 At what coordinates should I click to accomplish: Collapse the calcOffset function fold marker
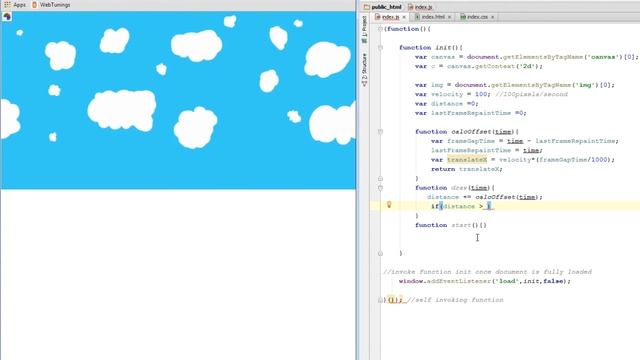[x=380, y=132]
